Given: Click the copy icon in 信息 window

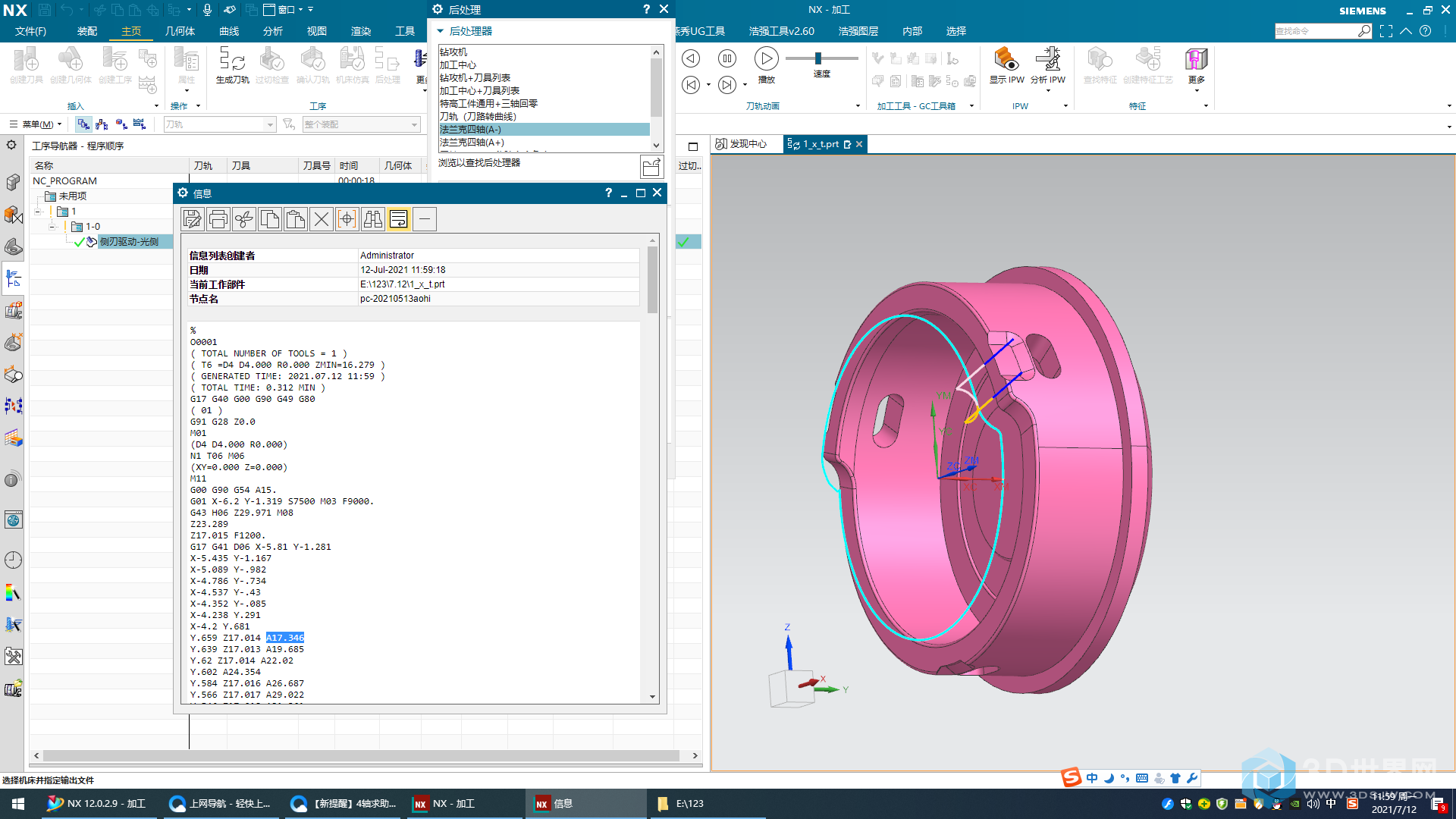Looking at the screenshot, I should click(x=270, y=219).
